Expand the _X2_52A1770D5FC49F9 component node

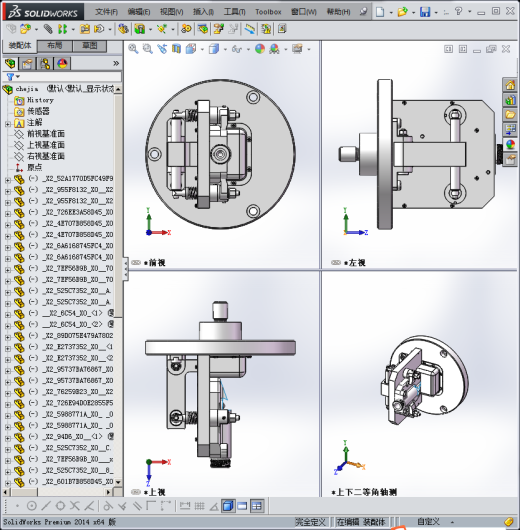point(7,180)
